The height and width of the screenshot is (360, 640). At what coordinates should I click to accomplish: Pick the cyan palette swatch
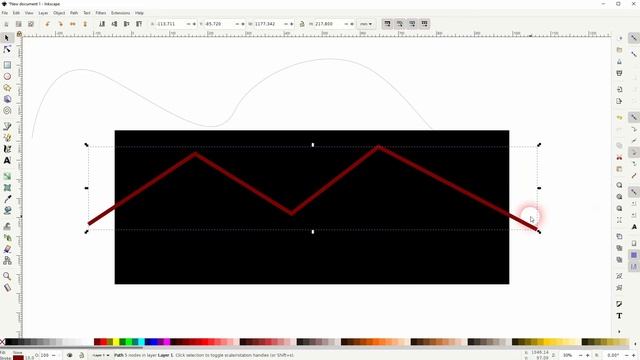click(141, 342)
